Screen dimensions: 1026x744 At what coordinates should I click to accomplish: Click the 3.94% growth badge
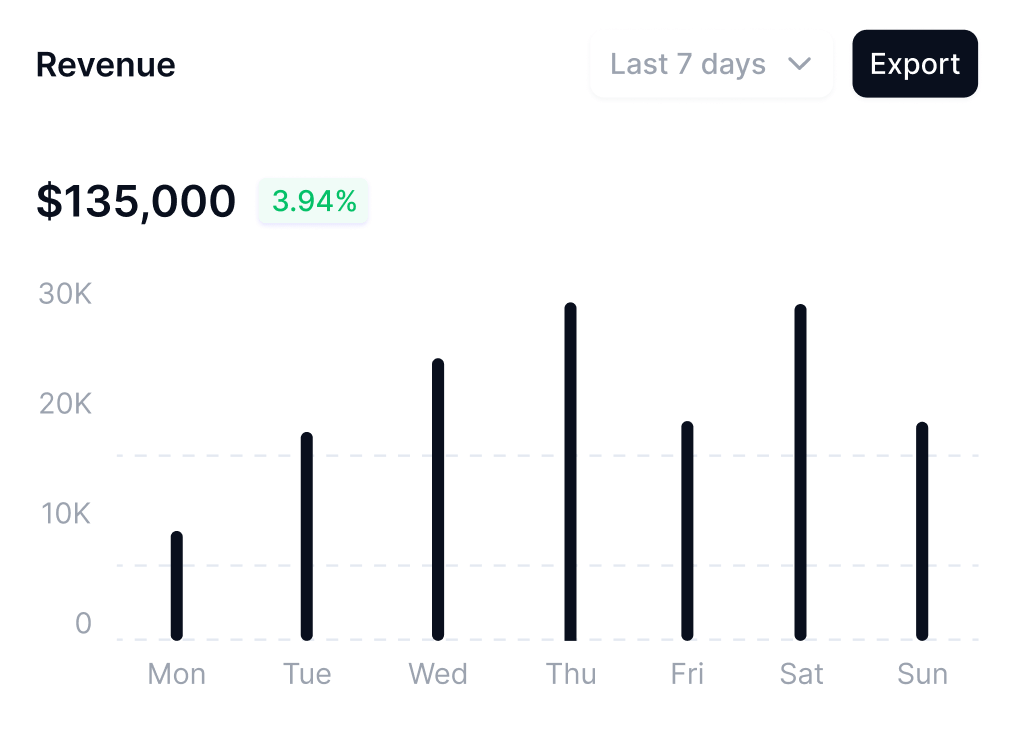tap(314, 201)
